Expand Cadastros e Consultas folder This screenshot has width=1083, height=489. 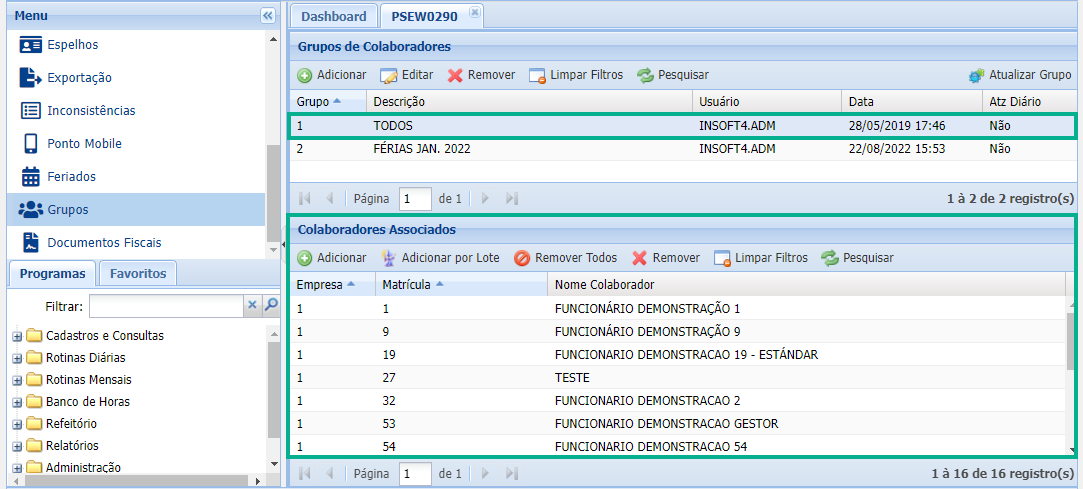pyautogui.click(x=17, y=336)
